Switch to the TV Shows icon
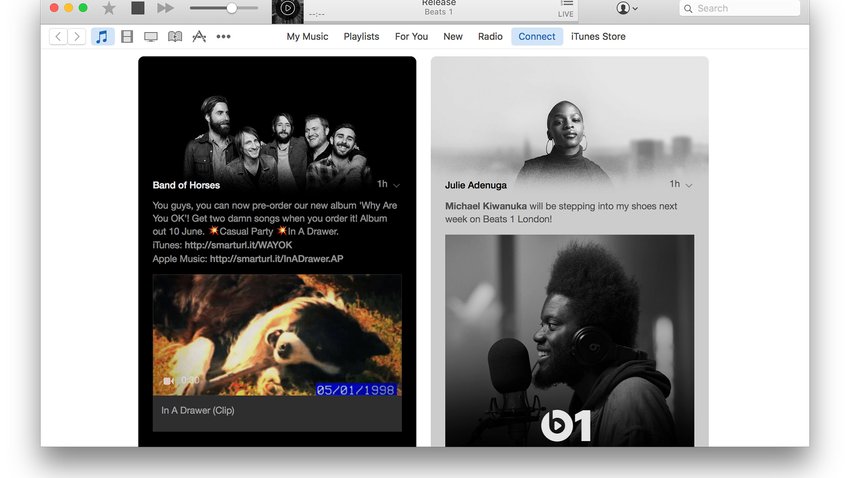Viewport: 850px width, 478px height. click(151, 36)
